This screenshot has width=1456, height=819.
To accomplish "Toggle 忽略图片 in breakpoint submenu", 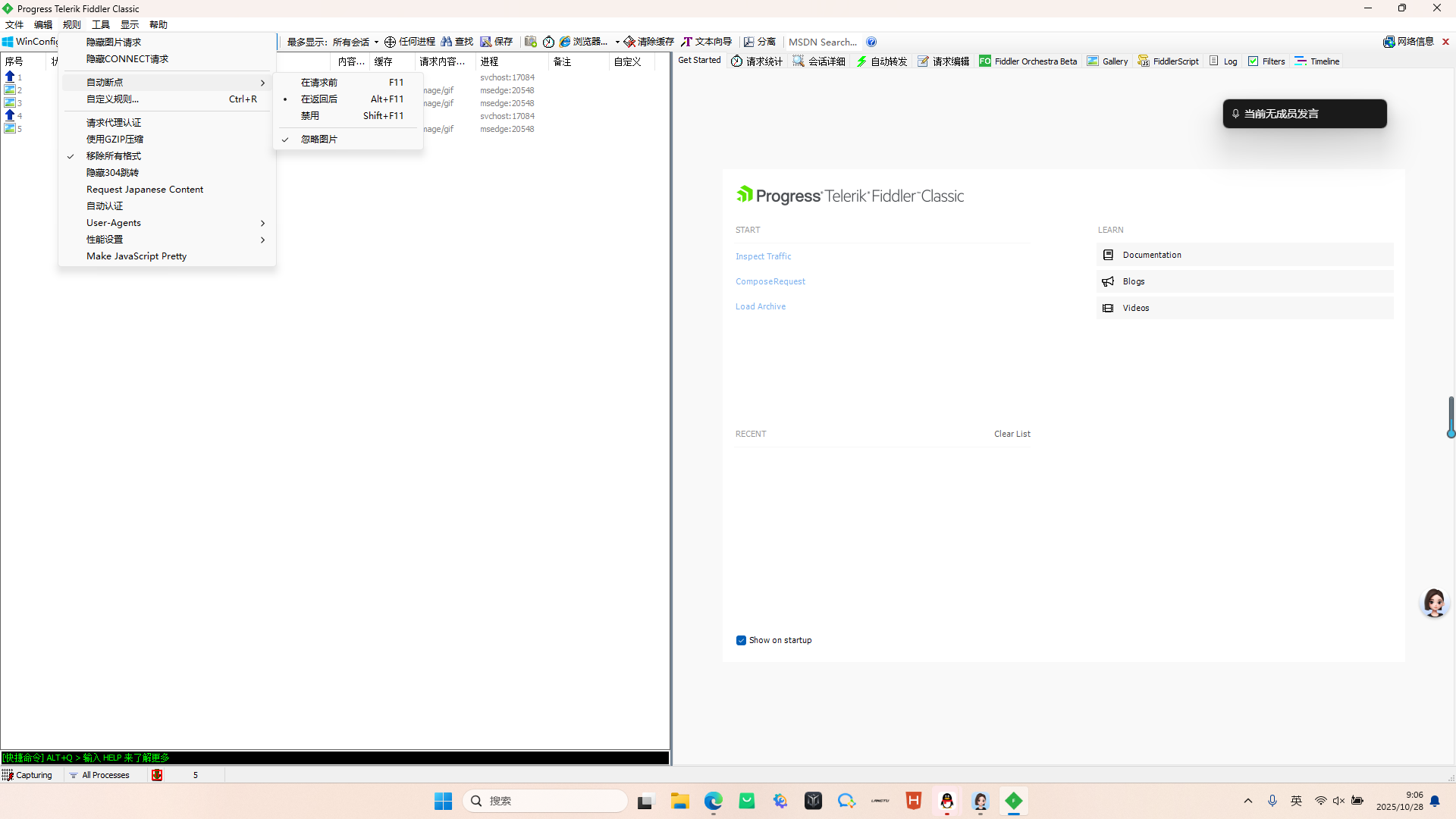I will 318,140.
